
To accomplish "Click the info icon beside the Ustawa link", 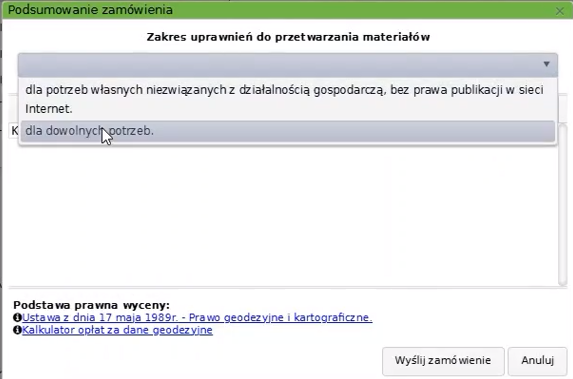I will pos(17,317).
